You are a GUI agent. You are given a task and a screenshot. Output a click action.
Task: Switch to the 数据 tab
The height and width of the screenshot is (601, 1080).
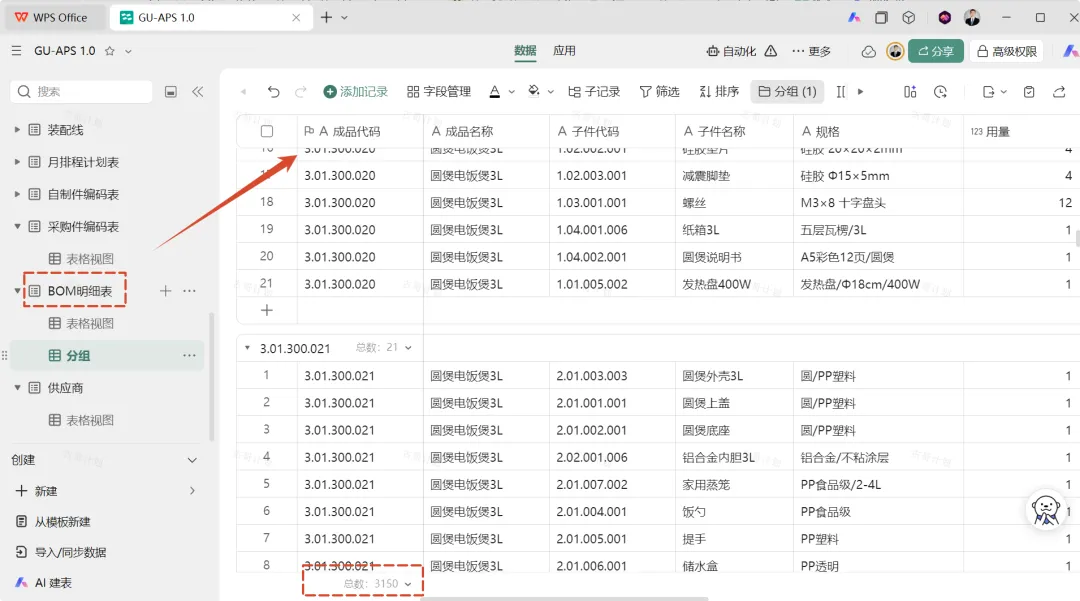pyautogui.click(x=525, y=51)
